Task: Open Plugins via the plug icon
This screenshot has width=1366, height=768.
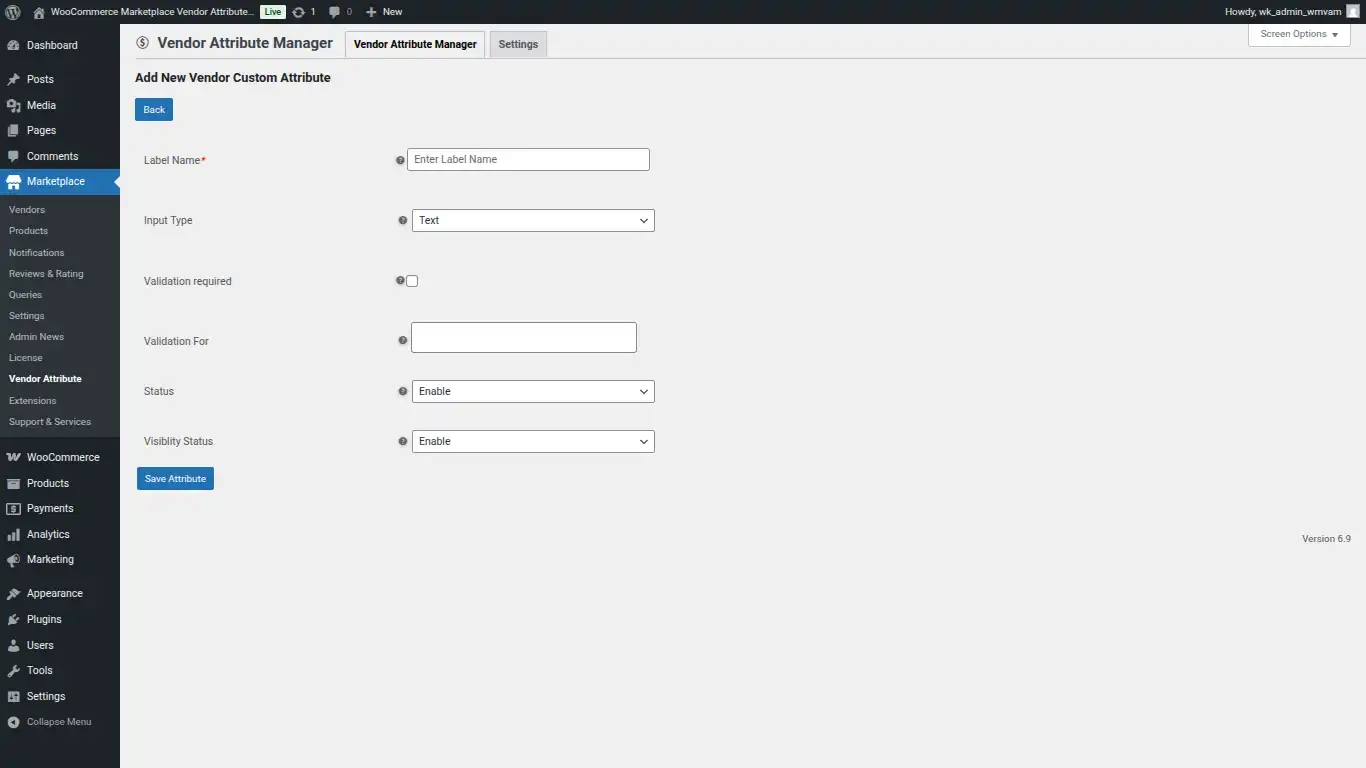Action: (14, 619)
